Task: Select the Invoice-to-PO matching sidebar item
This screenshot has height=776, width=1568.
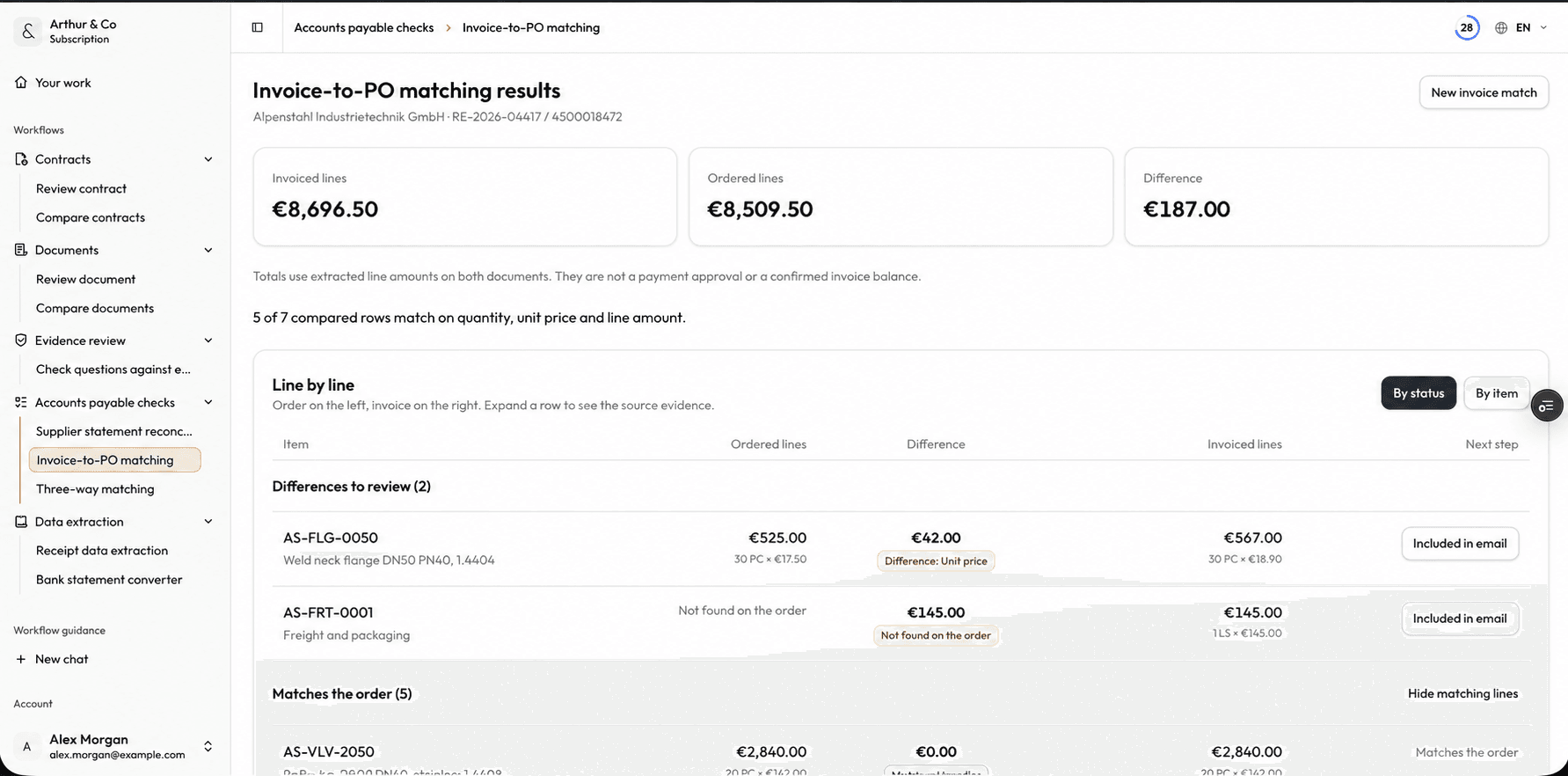Action: tap(115, 460)
